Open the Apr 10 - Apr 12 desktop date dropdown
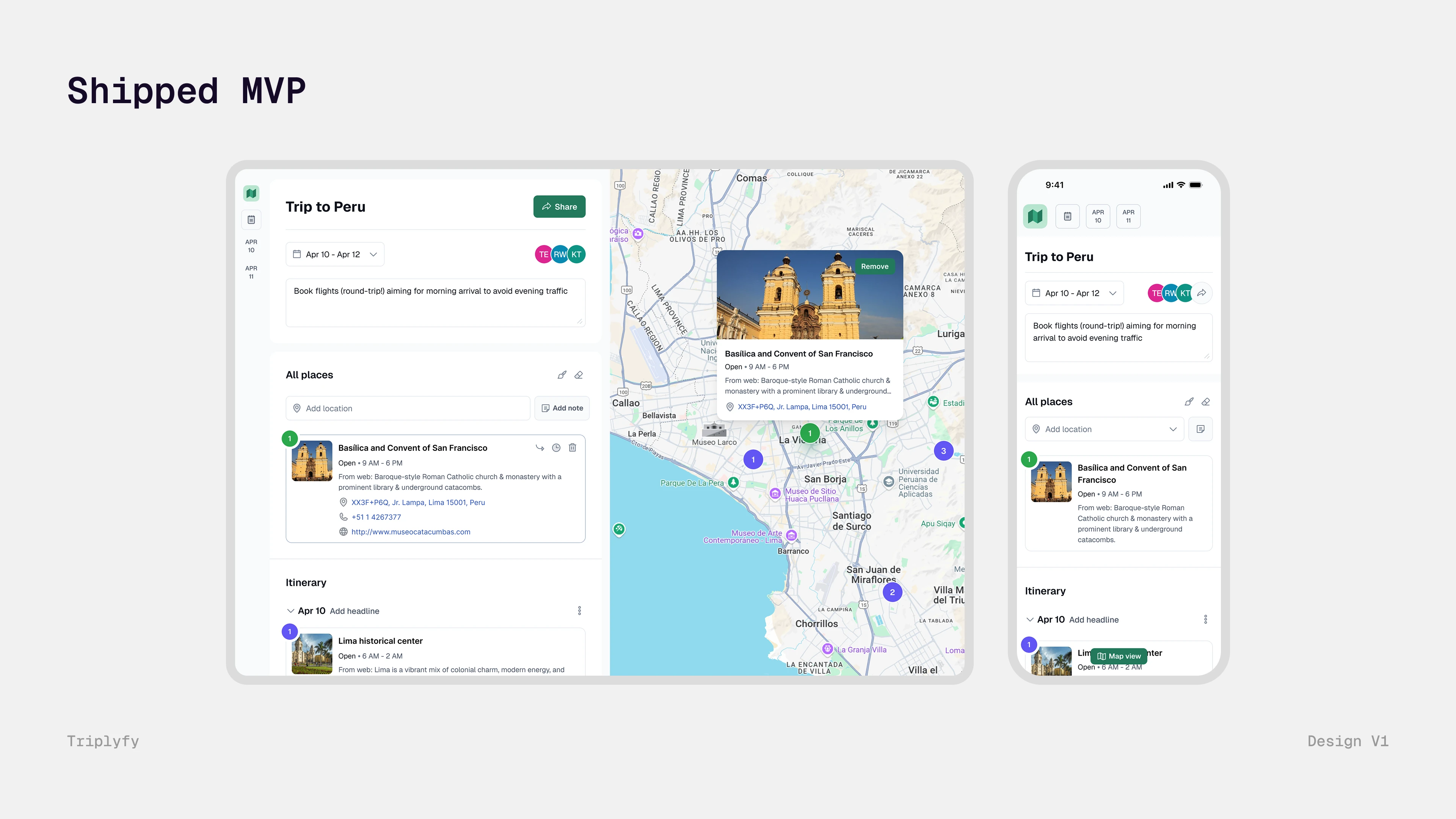Screen dimensions: 1456x819 [x=334, y=254]
